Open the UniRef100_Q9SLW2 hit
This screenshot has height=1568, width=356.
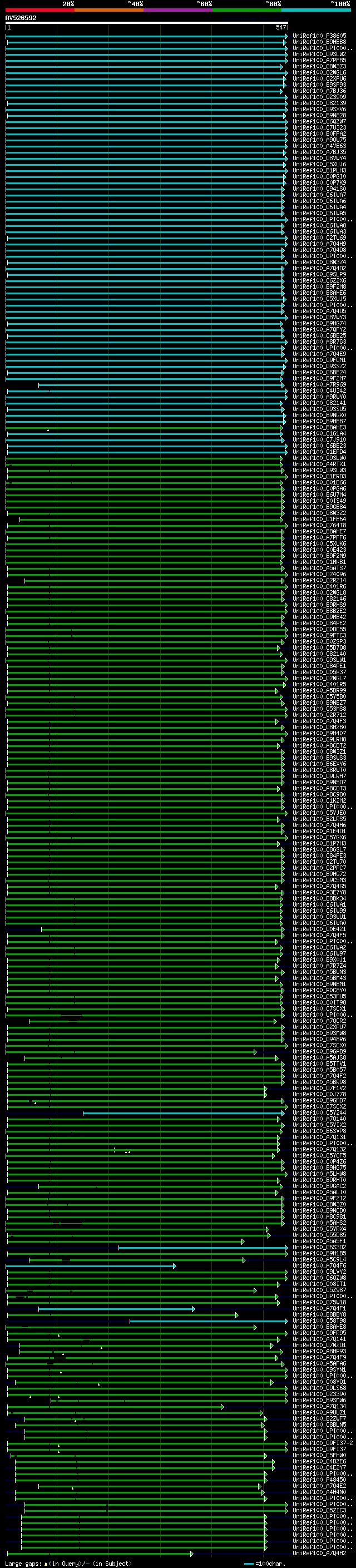[319, 54]
